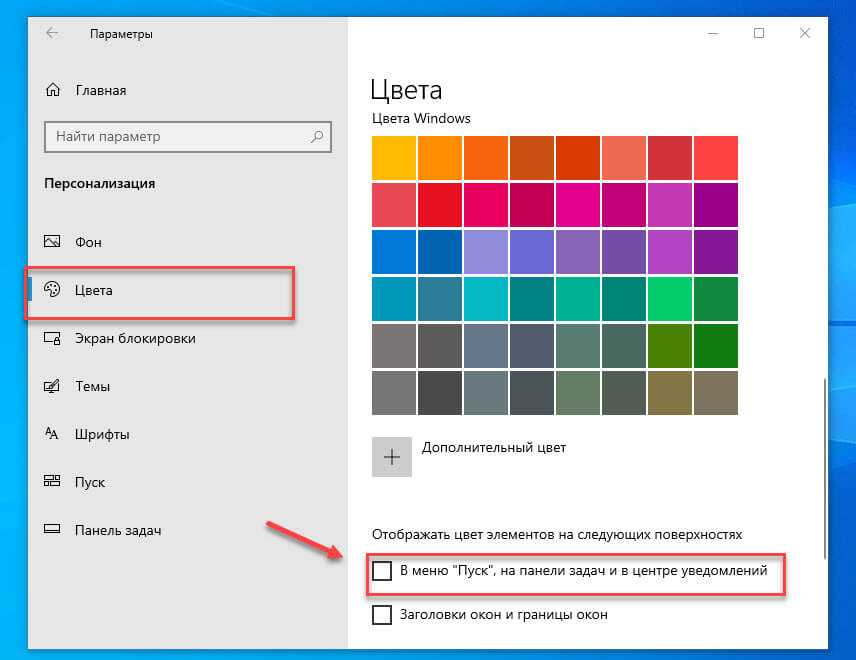Choose the blue swatch starting third row
The width and height of the screenshot is (856, 660).
tap(394, 251)
